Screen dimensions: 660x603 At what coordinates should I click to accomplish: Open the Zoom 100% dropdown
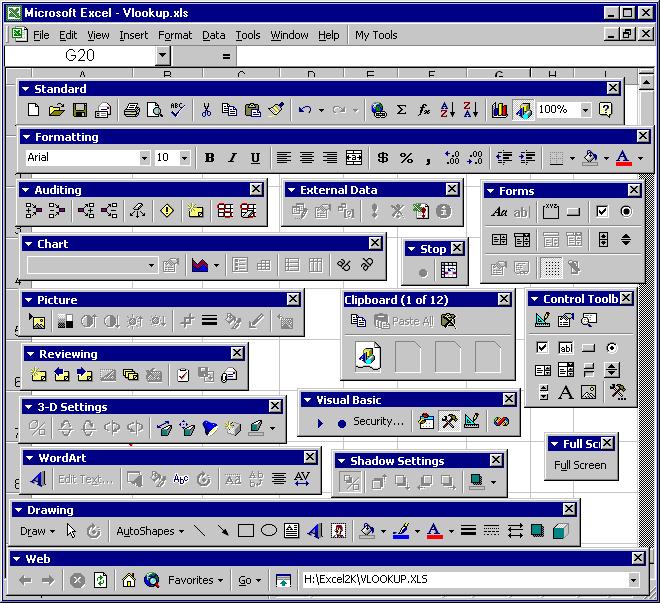[585, 110]
